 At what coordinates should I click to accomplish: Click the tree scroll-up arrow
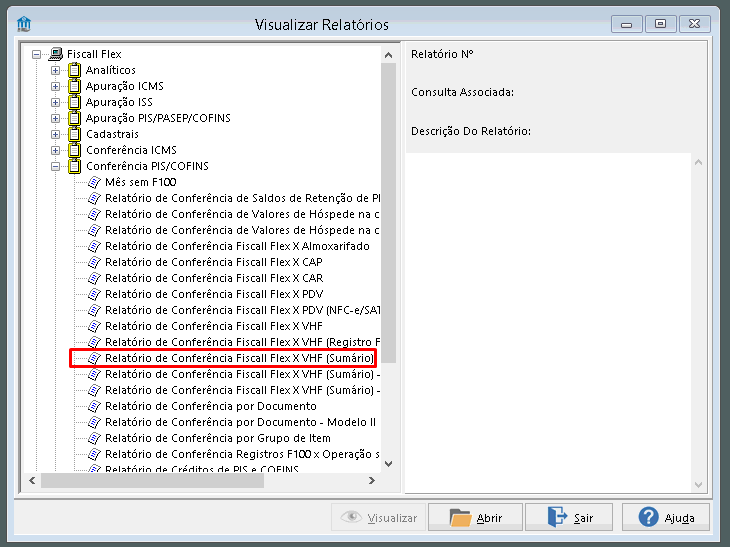click(x=388, y=55)
